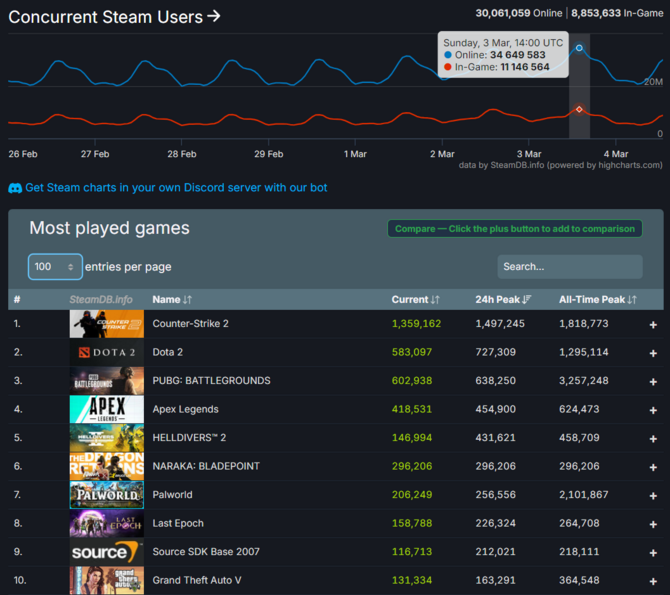Screen dimensions: 670x595
Task: Sort table by 24h Peak column
Action: 503,300
